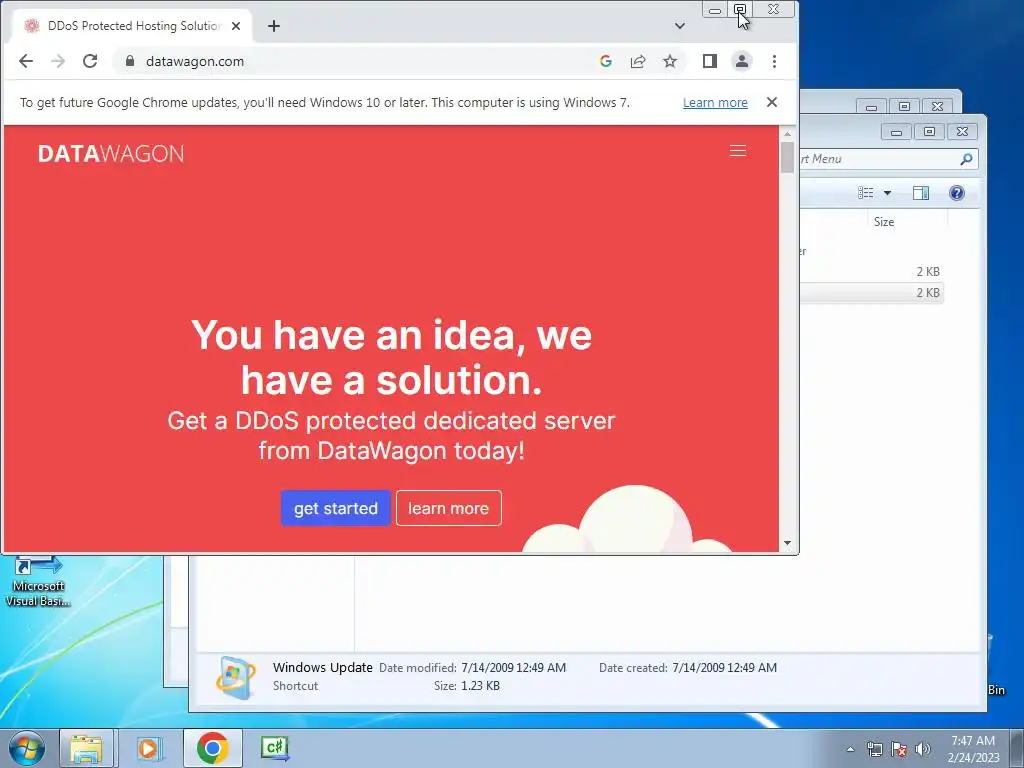Click the get started button

pos(336,508)
